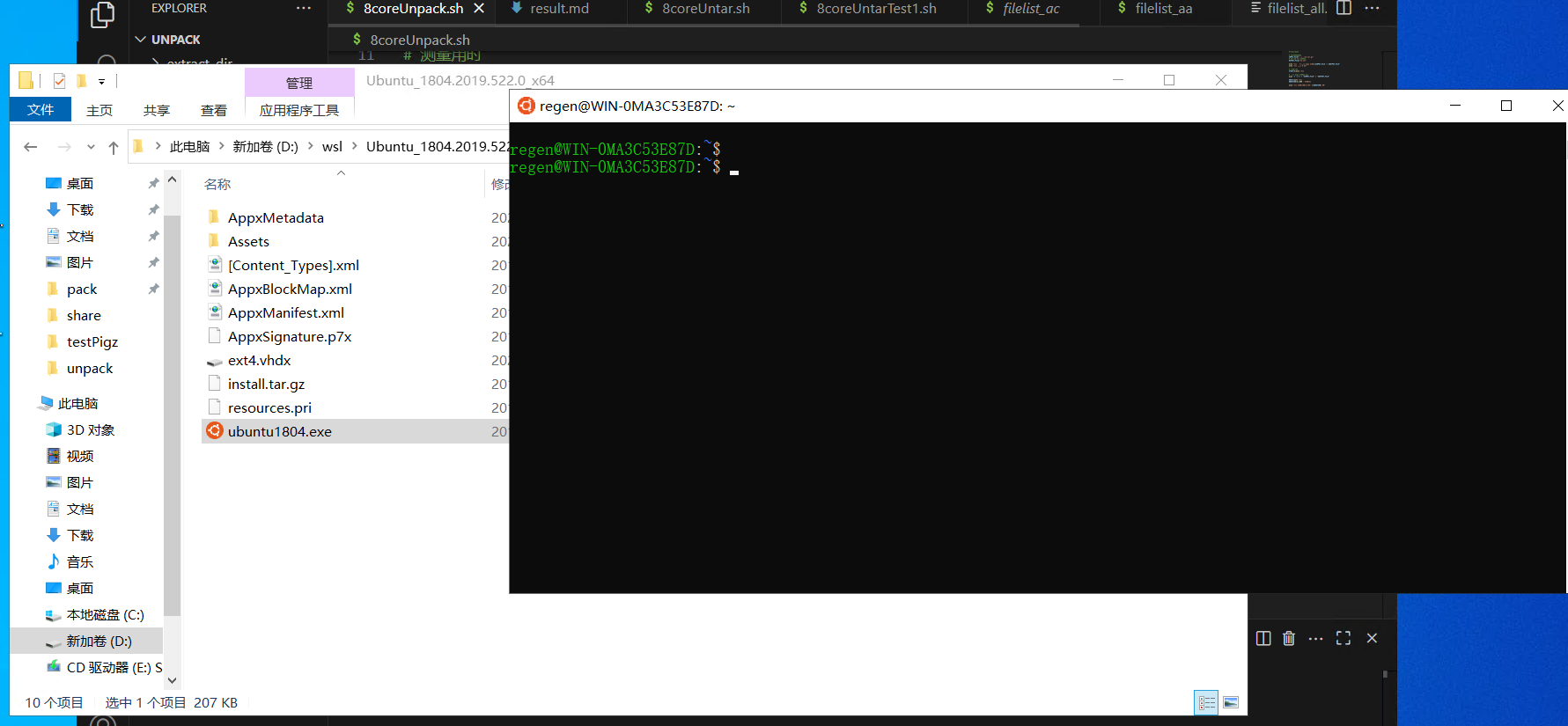Image resolution: width=1568 pixels, height=726 pixels.
Task: Select AppxManifest.xml file
Action: pyautogui.click(x=286, y=312)
